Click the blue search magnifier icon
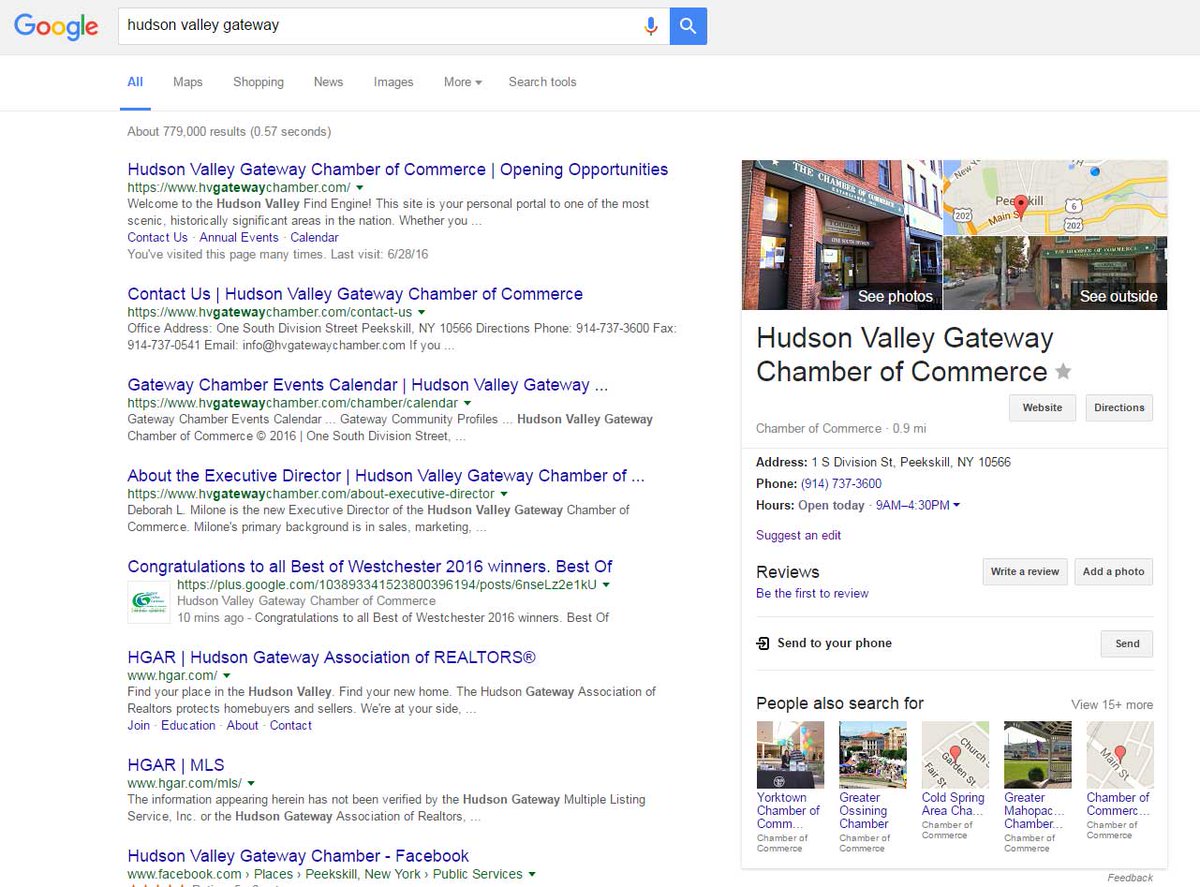The image size is (1200, 887). [x=687, y=26]
